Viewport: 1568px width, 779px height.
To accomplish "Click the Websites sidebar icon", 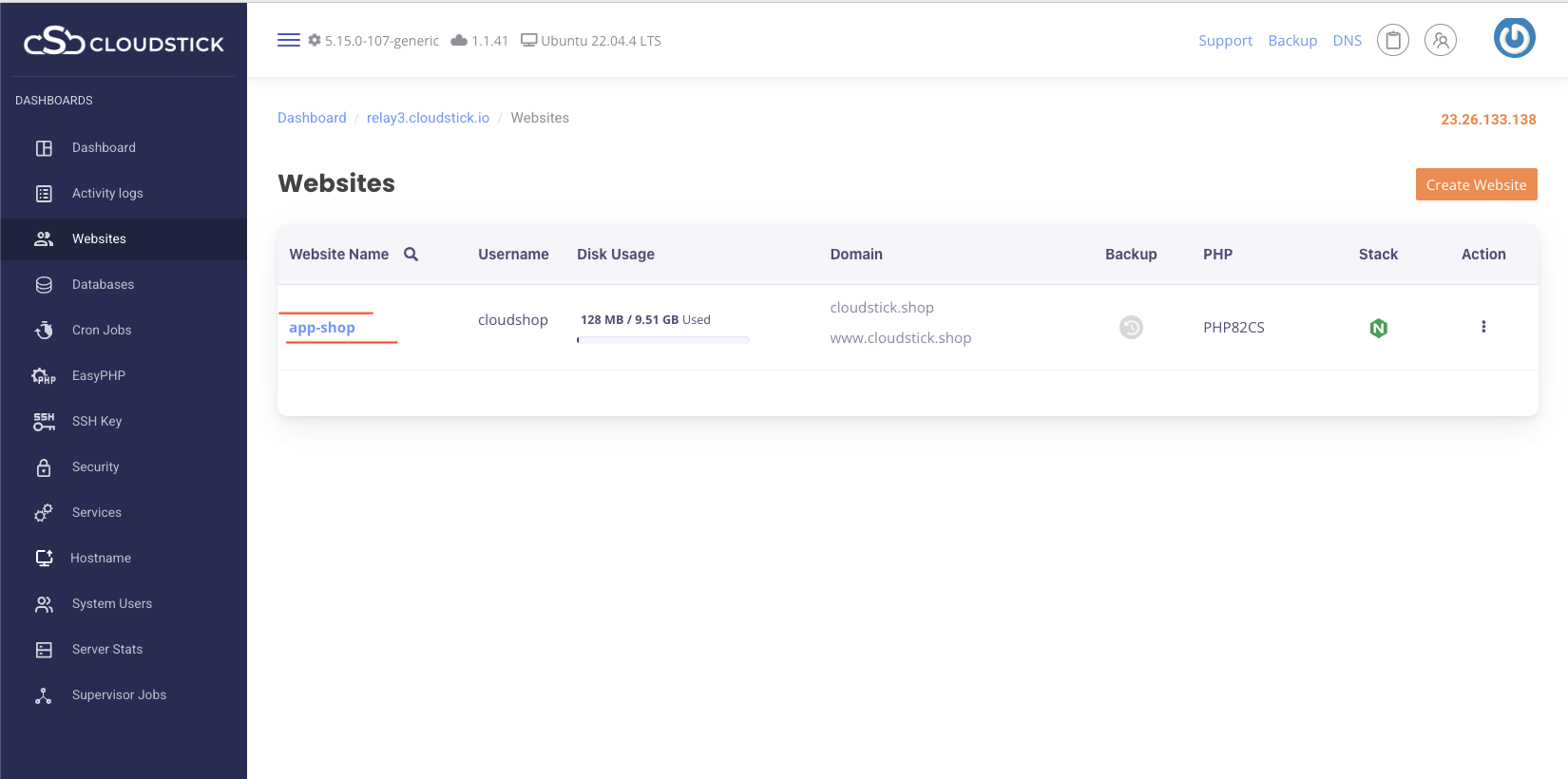I will (44, 239).
